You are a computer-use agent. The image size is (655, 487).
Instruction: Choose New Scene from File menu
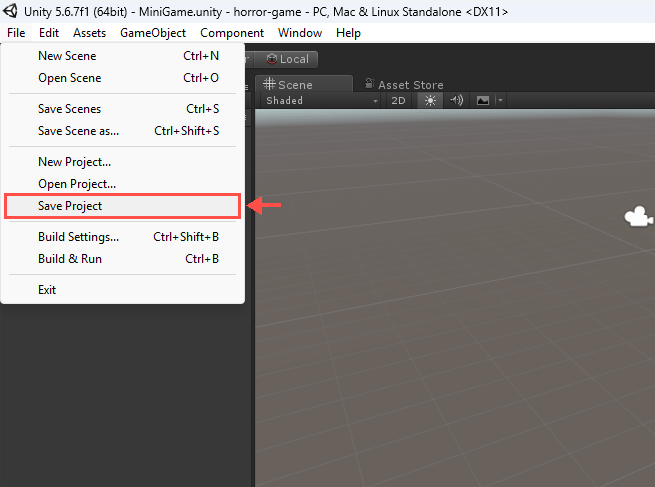click(122, 56)
